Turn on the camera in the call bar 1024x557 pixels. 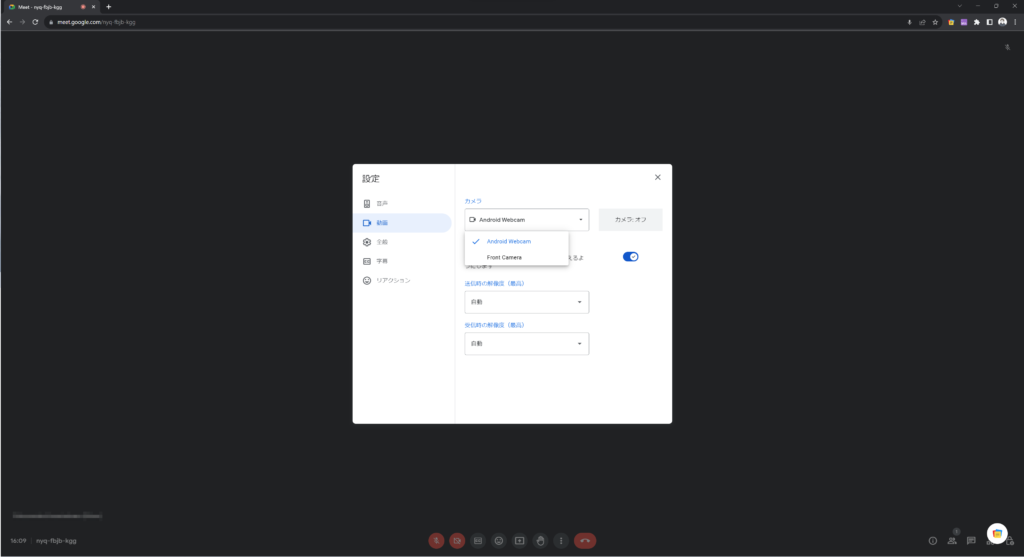457,540
